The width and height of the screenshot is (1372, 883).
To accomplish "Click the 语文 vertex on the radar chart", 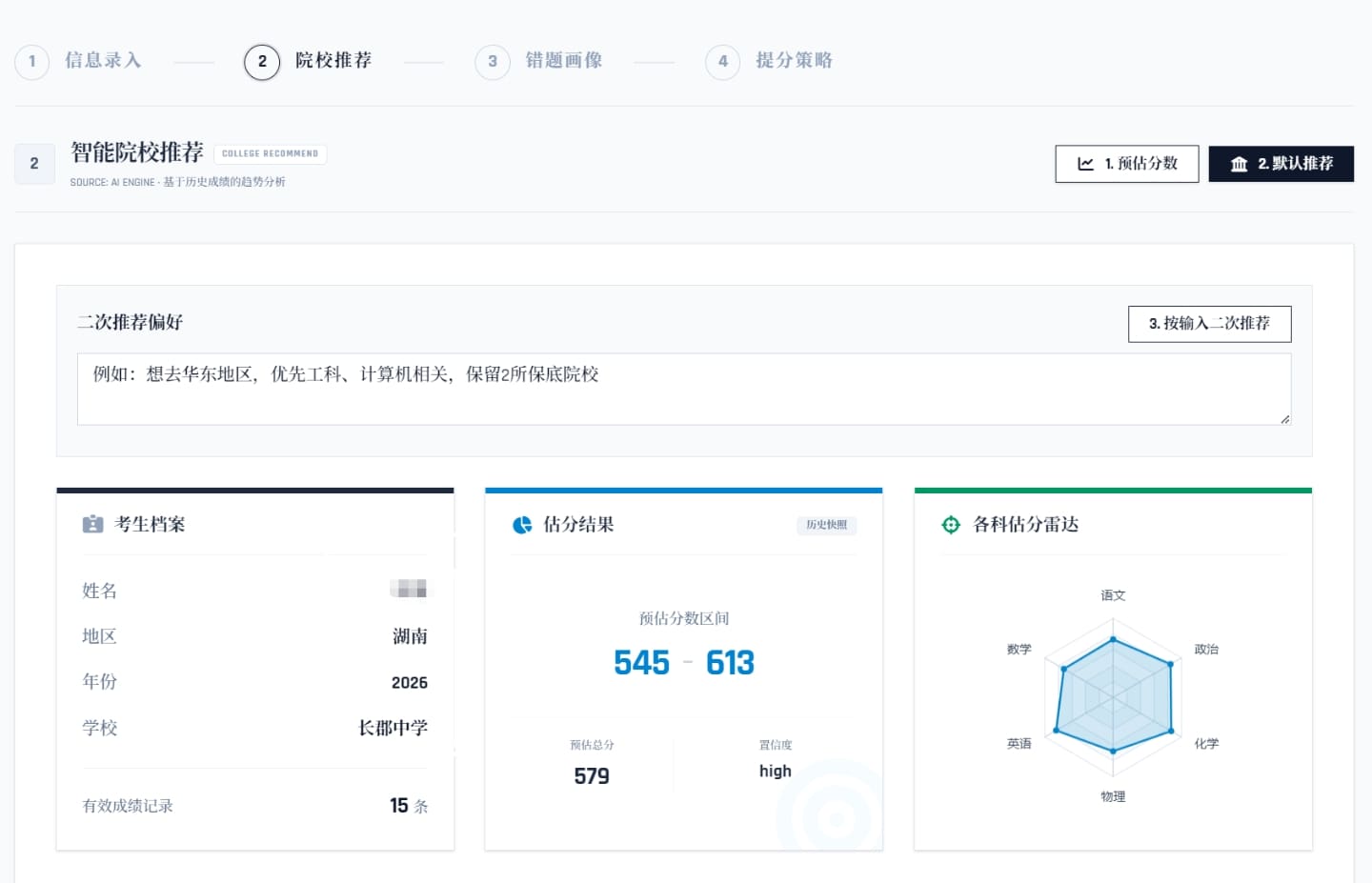I will point(1113,639).
